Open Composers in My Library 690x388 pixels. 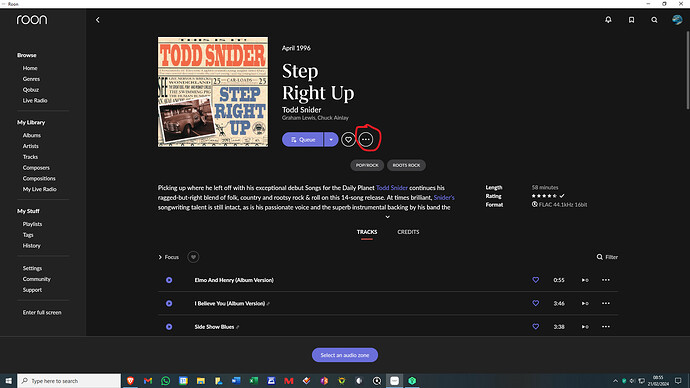point(36,168)
